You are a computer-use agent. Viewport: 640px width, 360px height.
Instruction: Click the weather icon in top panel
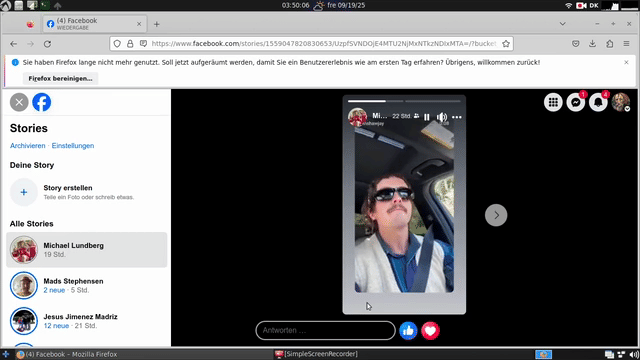pyautogui.click(x=318, y=5)
